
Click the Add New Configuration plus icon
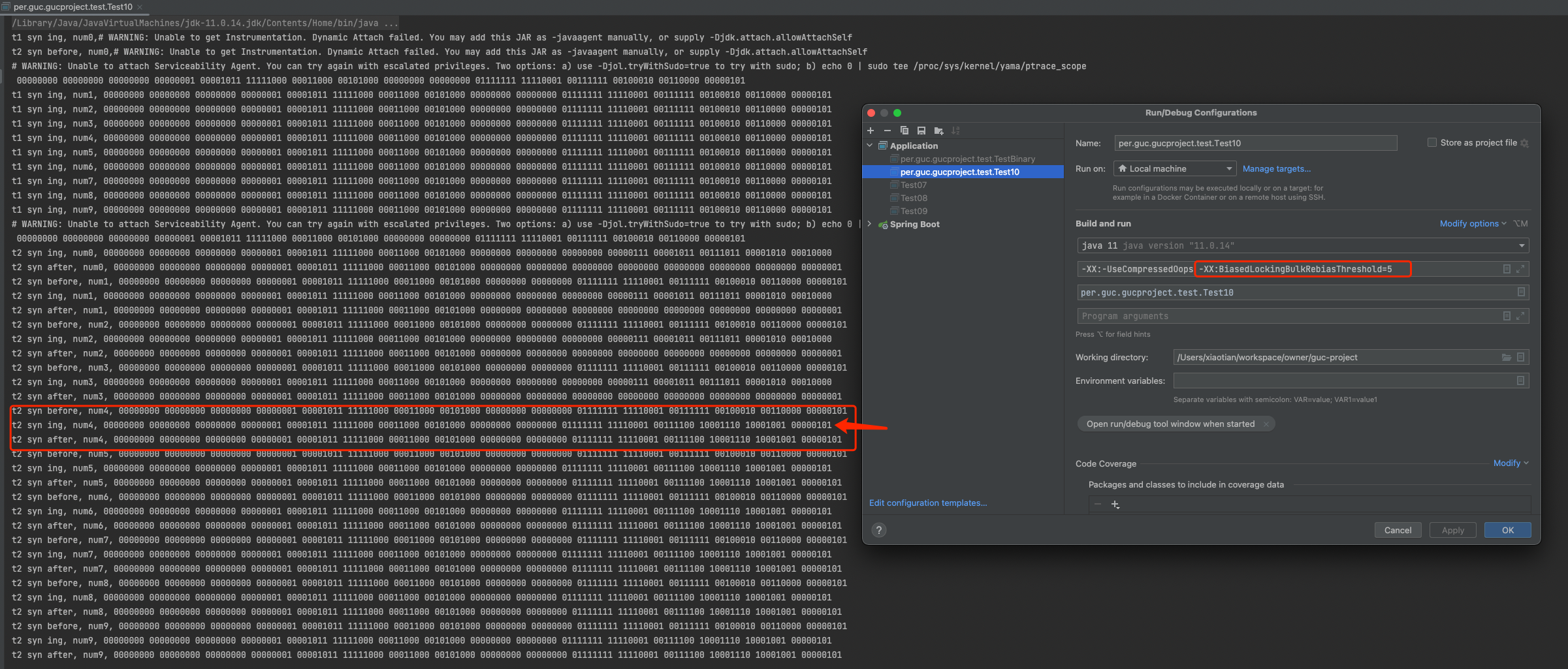[x=871, y=131]
